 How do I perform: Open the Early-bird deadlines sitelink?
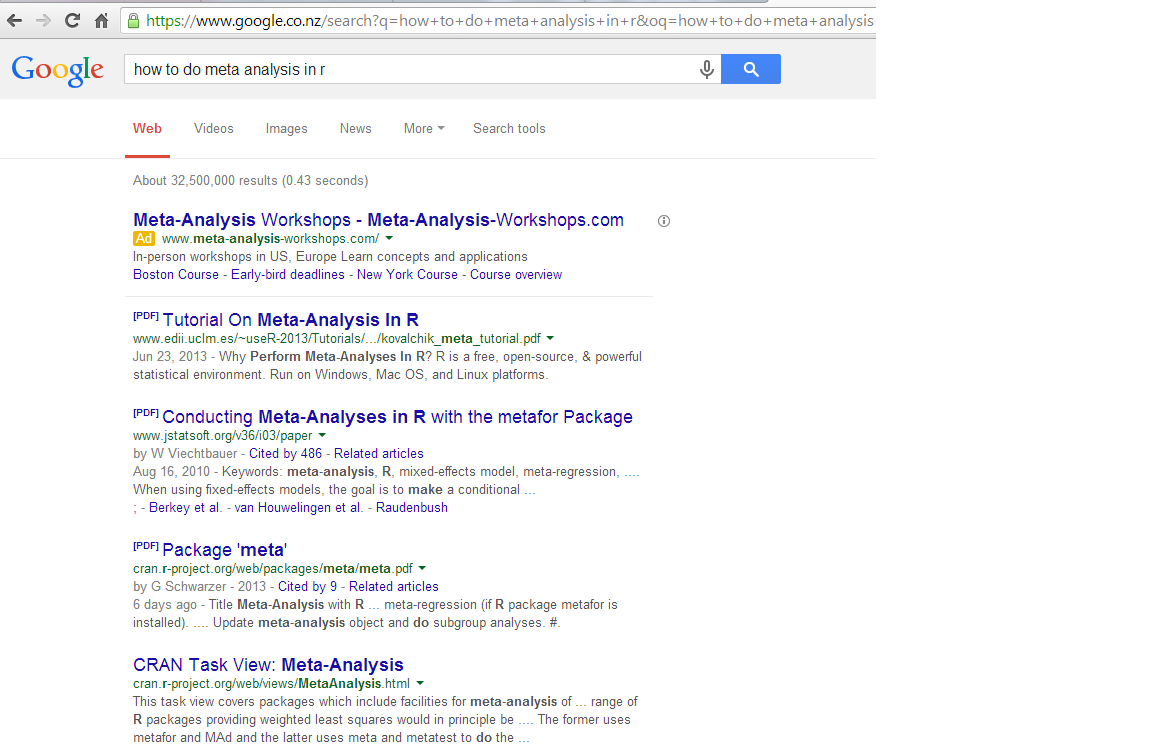tap(287, 274)
